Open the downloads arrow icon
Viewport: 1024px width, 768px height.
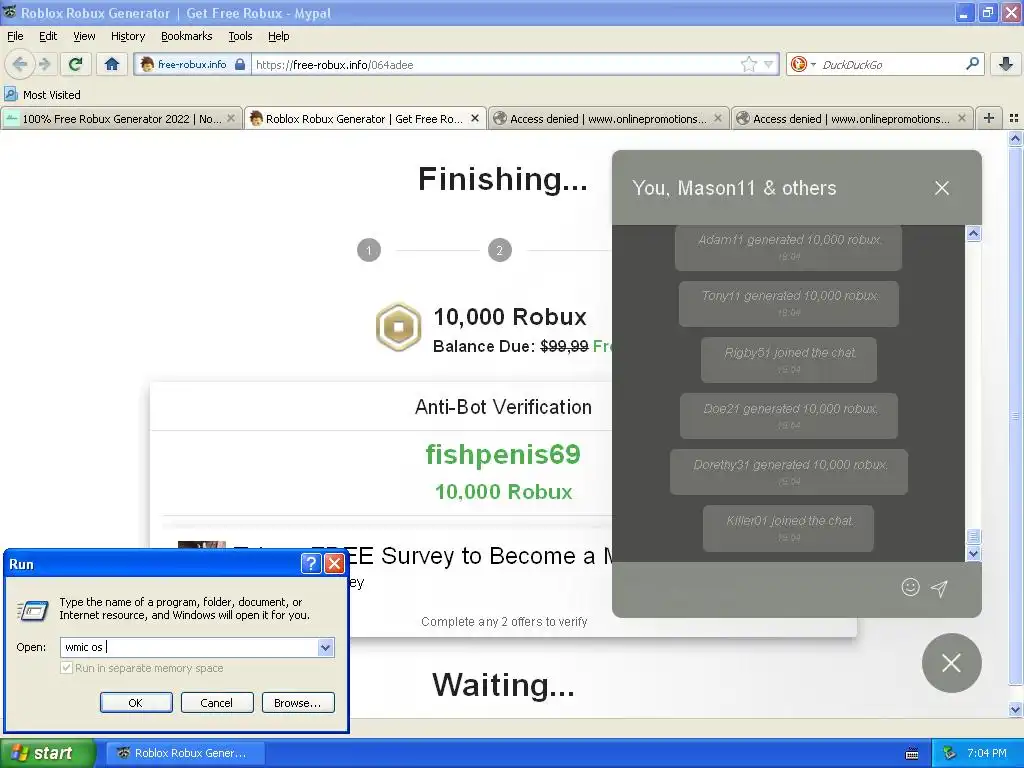[1006, 64]
